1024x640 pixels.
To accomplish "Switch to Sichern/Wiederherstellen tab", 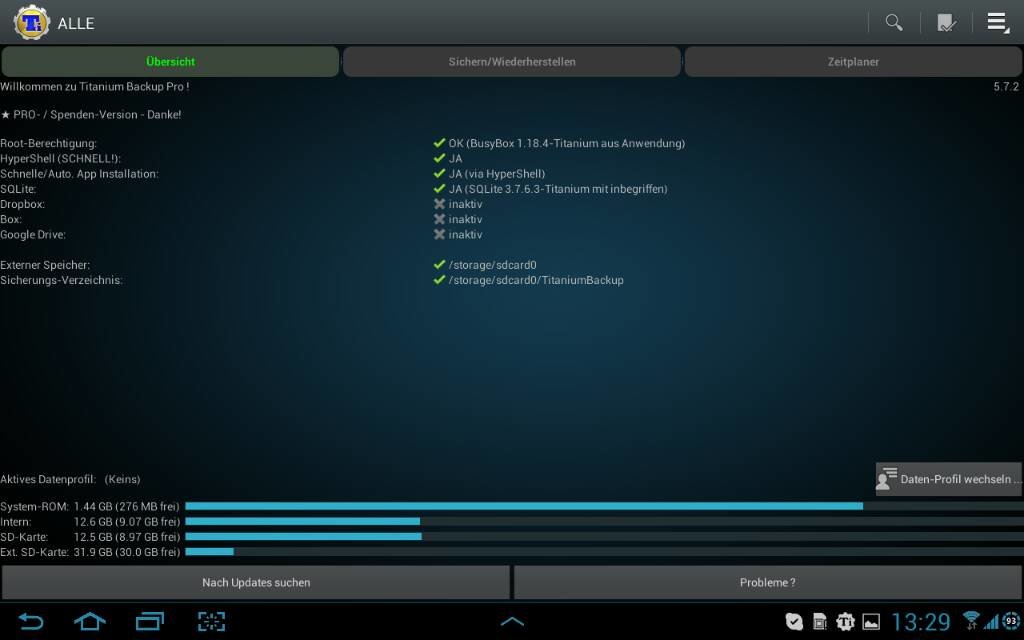I will click(512, 61).
